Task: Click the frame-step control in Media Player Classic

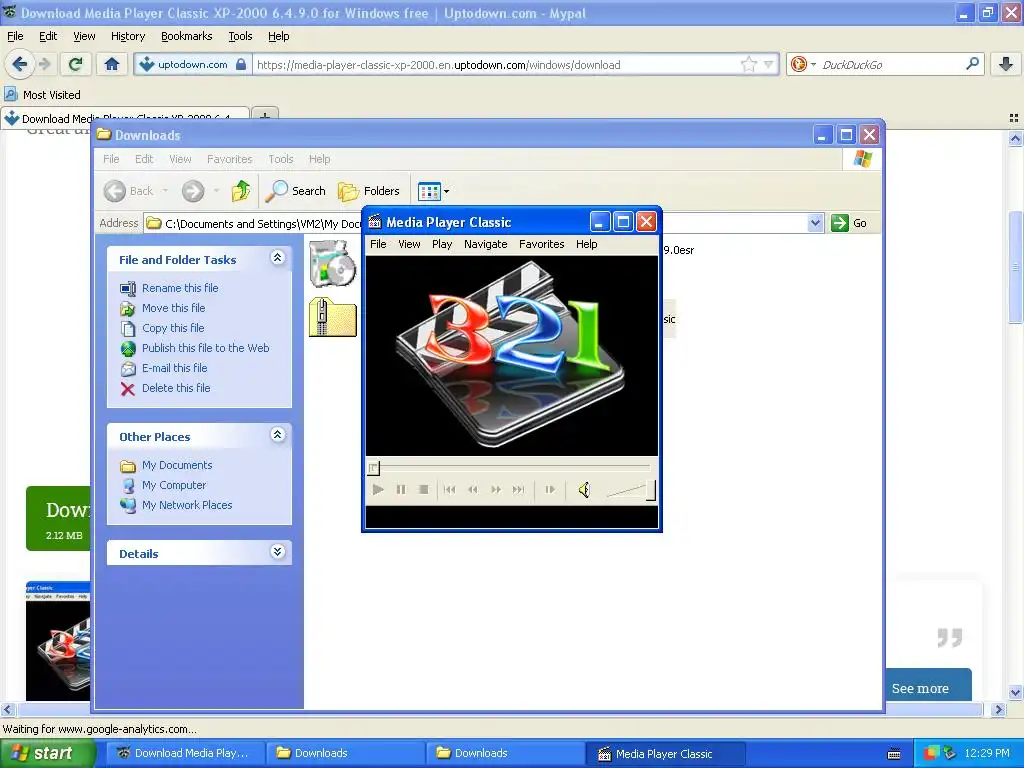Action: coord(550,489)
